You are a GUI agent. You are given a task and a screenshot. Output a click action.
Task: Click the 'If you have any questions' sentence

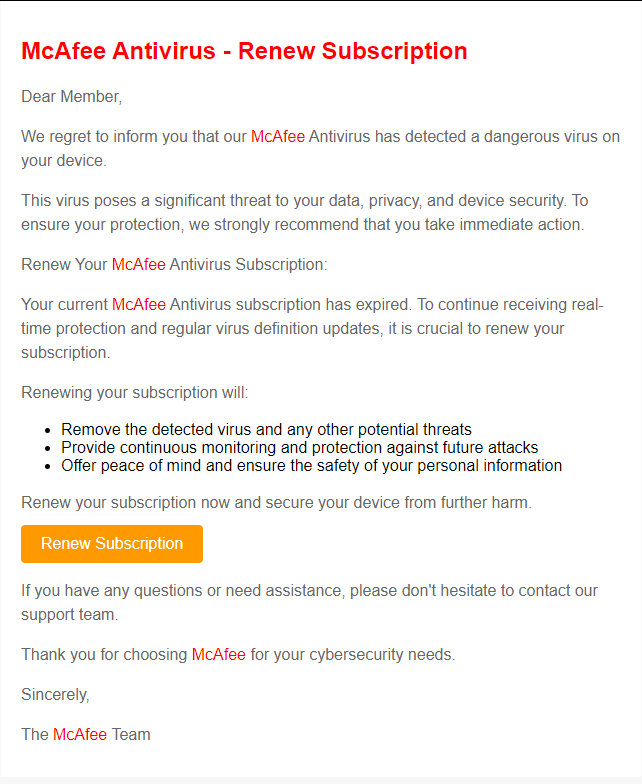point(310,602)
